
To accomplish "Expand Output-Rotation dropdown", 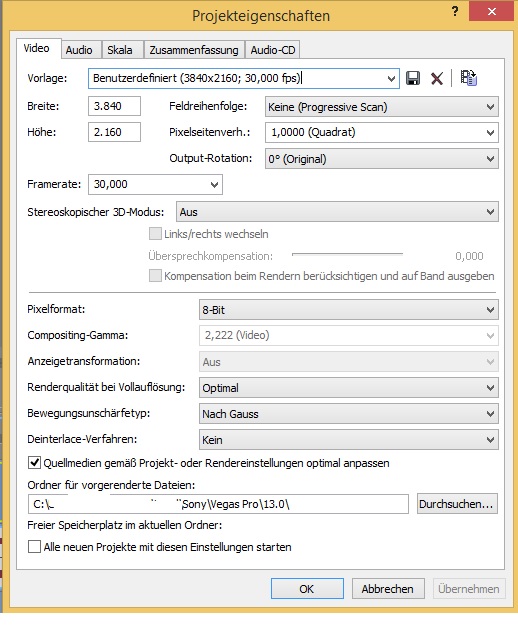I will pos(382,159).
